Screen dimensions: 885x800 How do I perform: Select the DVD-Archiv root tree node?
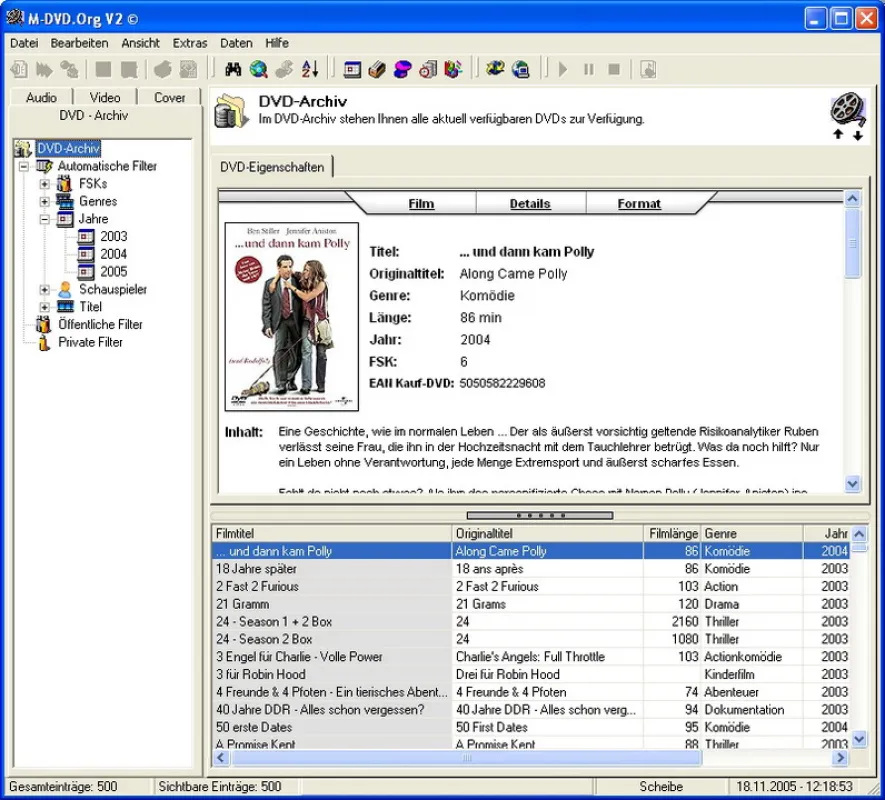[x=68, y=148]
